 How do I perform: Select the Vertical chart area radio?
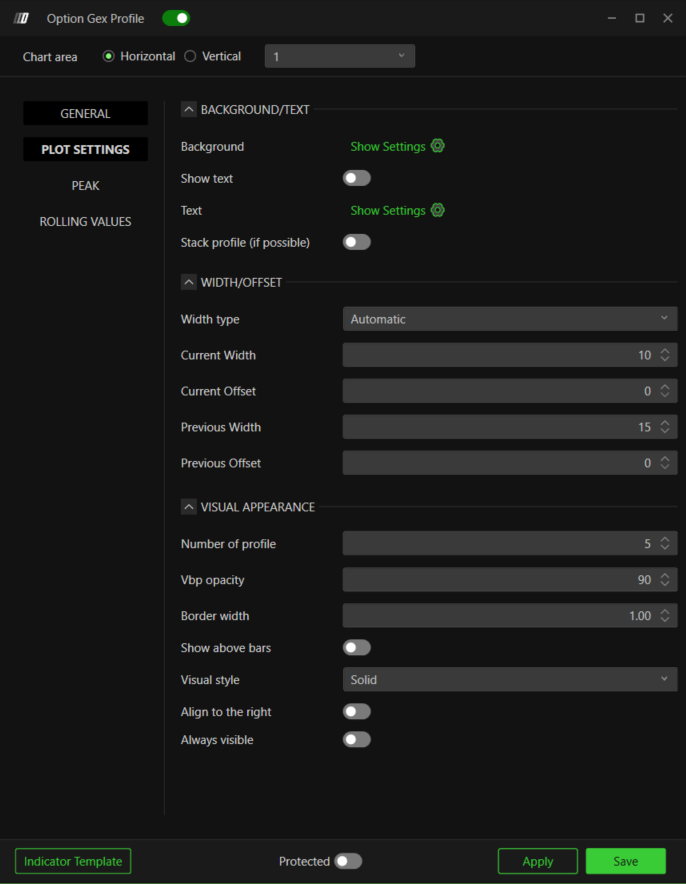(190, 56)
